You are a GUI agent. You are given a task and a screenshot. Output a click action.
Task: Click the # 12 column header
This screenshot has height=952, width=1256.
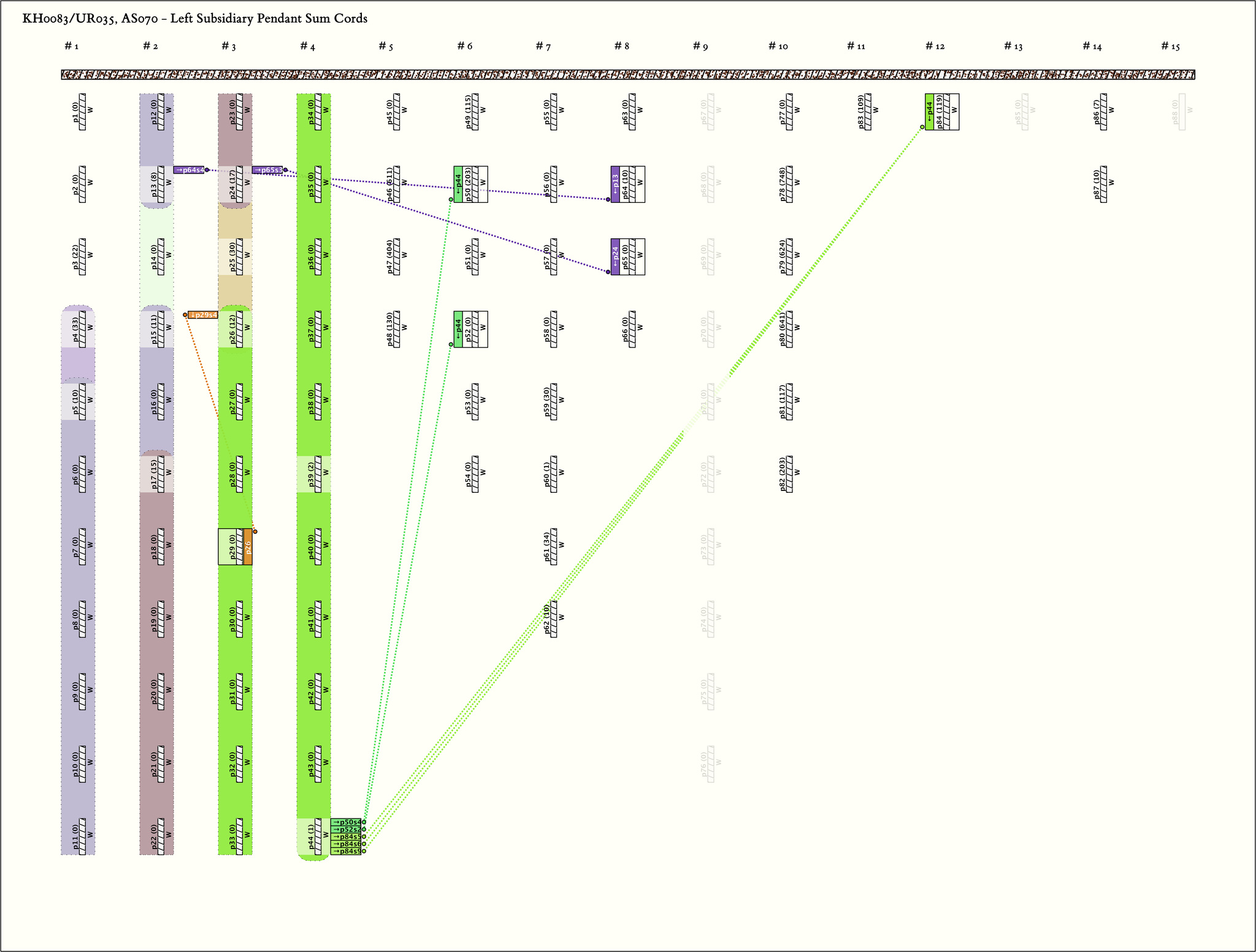[935, 46]
